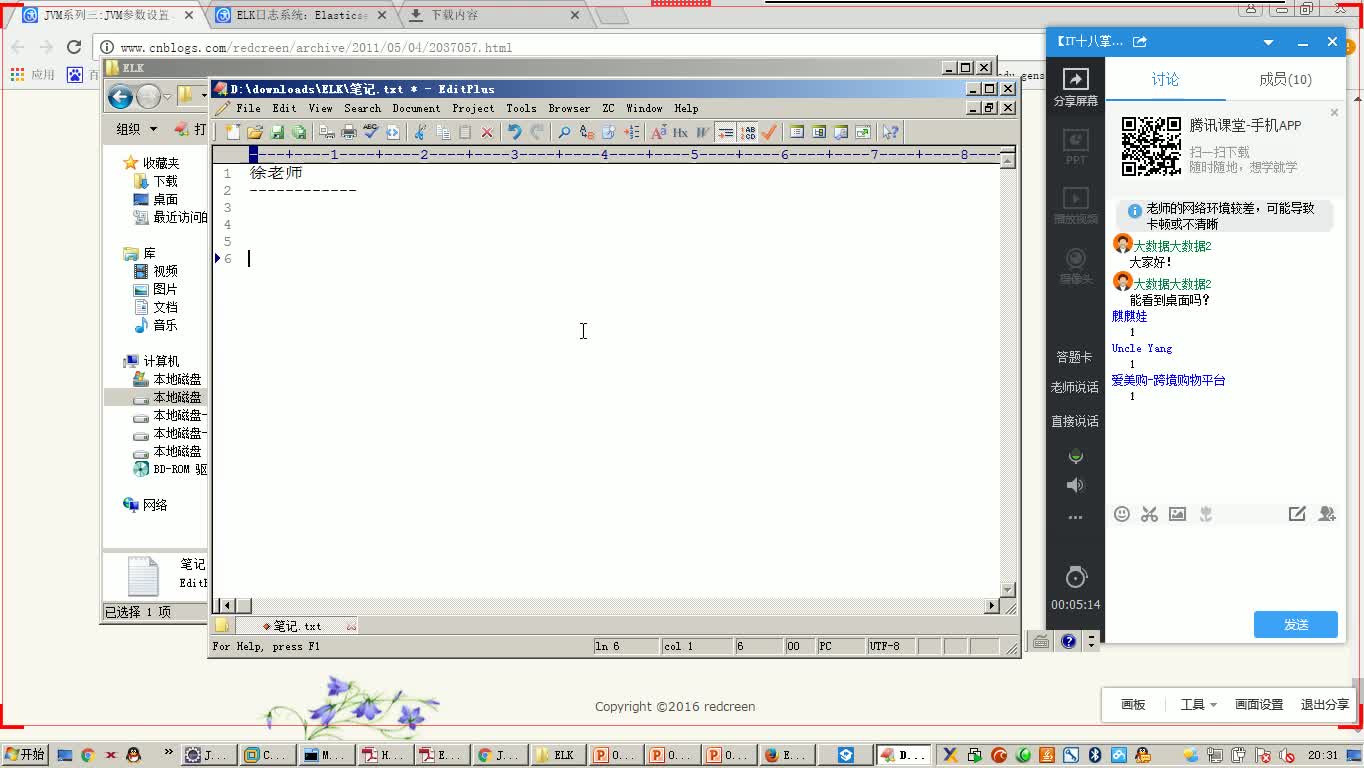The image size is (1364, 768).
Task: Click the Save icon in EditPlus toolbar
Action: coord(277,132)
